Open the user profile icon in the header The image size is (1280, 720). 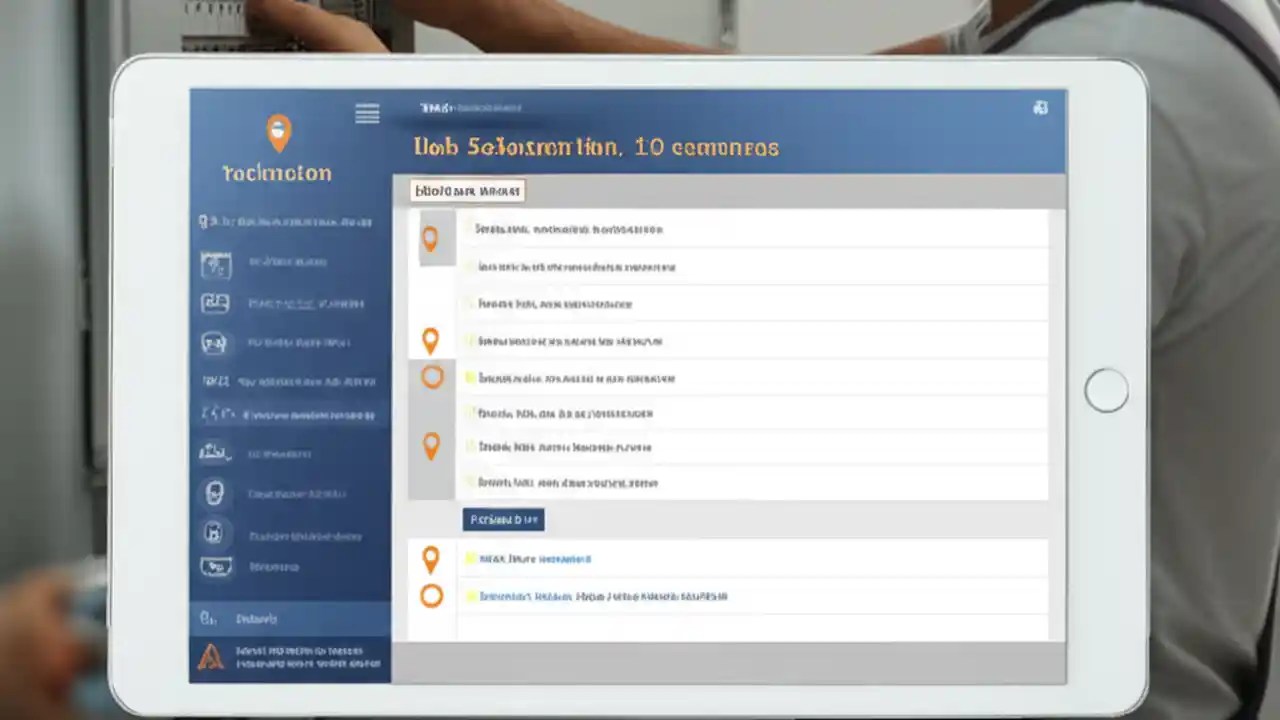click(1040, 108)
